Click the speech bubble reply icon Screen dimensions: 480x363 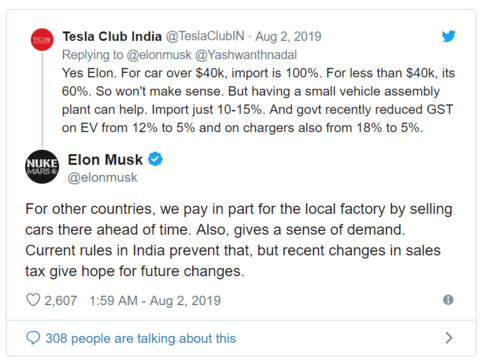33,338
